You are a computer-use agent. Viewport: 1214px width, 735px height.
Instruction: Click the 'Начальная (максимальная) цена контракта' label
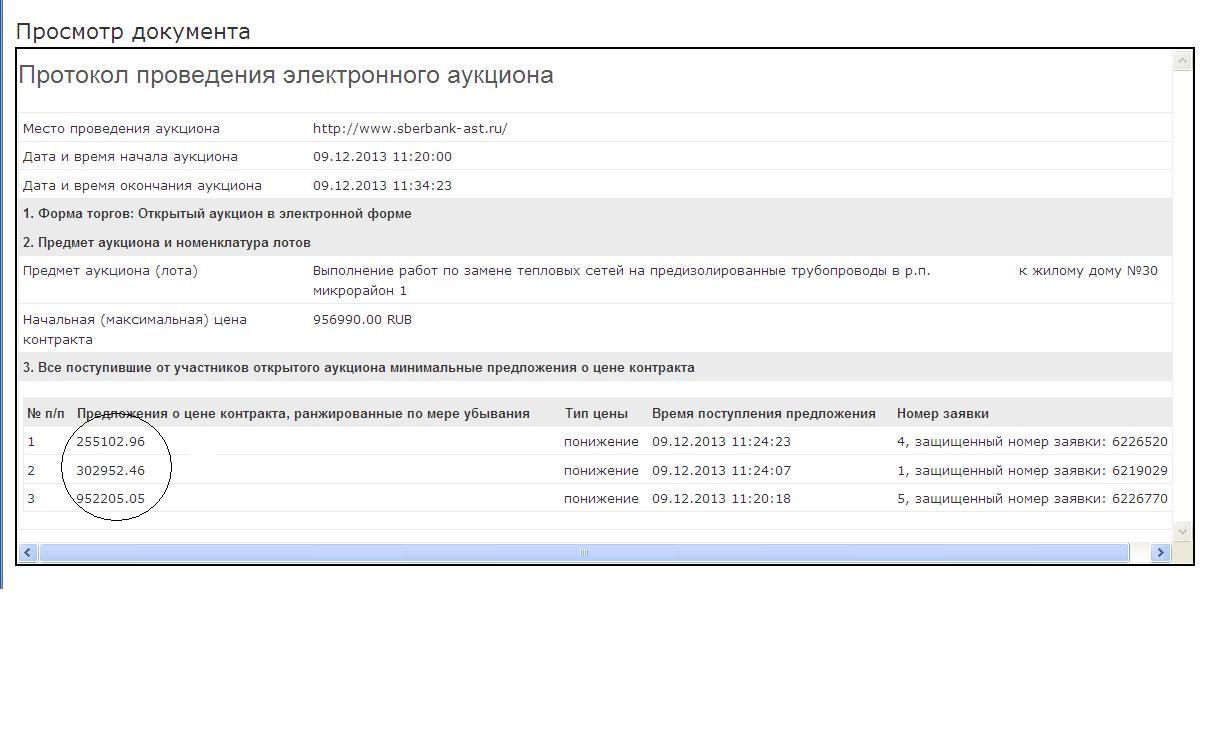point(135,329)
